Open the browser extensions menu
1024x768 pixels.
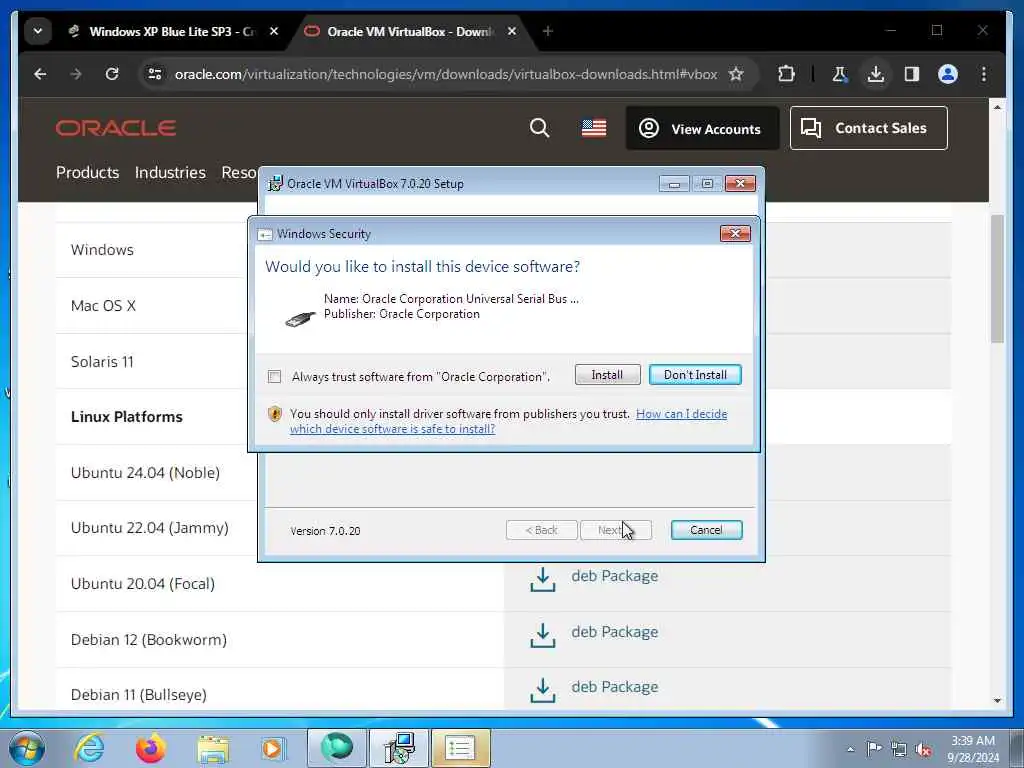point(787,74)
